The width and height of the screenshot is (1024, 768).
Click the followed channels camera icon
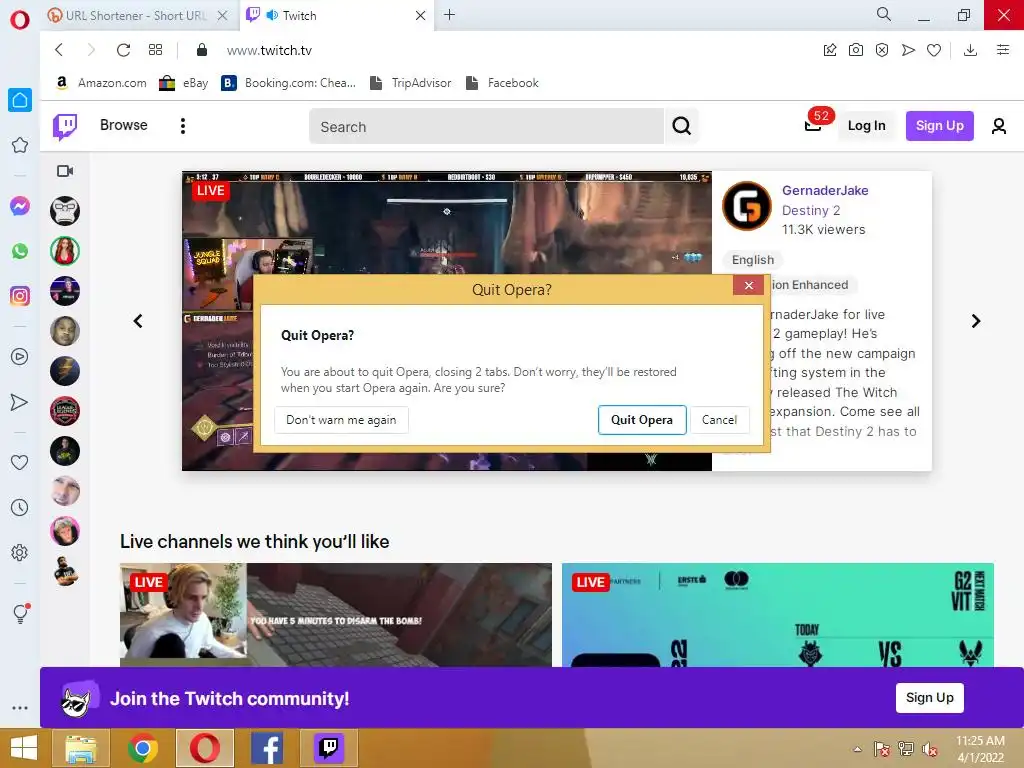(x=65, y=171)
